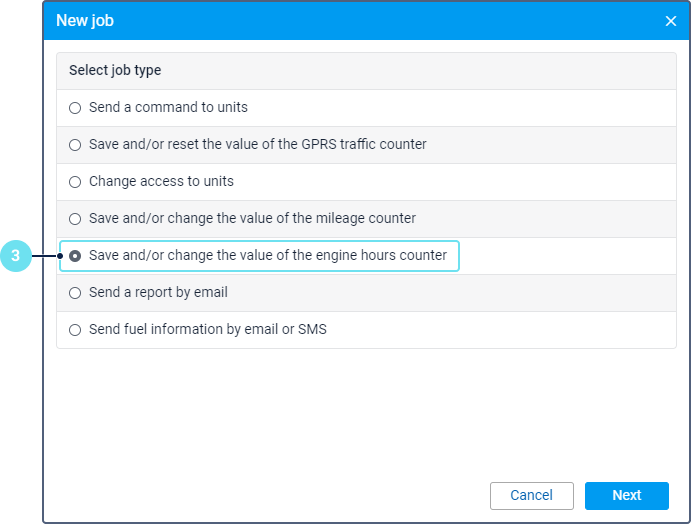
Task: Select the engine hours counter radio button
Action: point(75,256)
